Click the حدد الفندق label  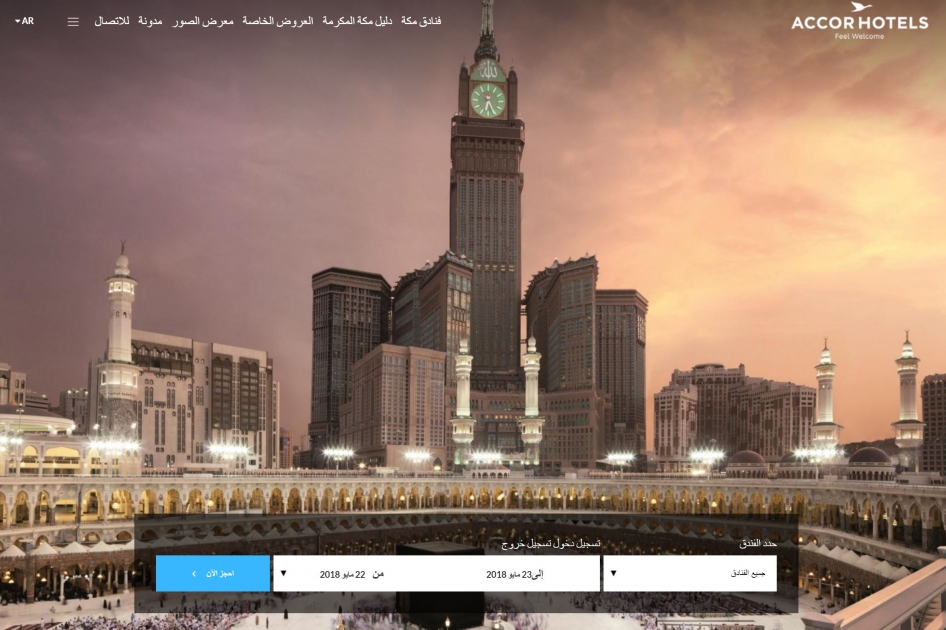(757, 543)
